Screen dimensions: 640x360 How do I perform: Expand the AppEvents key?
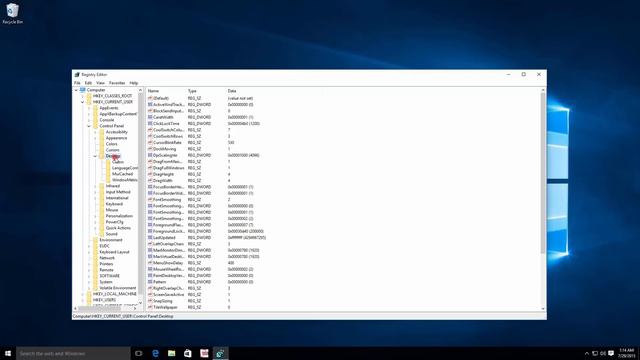(x=89, y=108)
